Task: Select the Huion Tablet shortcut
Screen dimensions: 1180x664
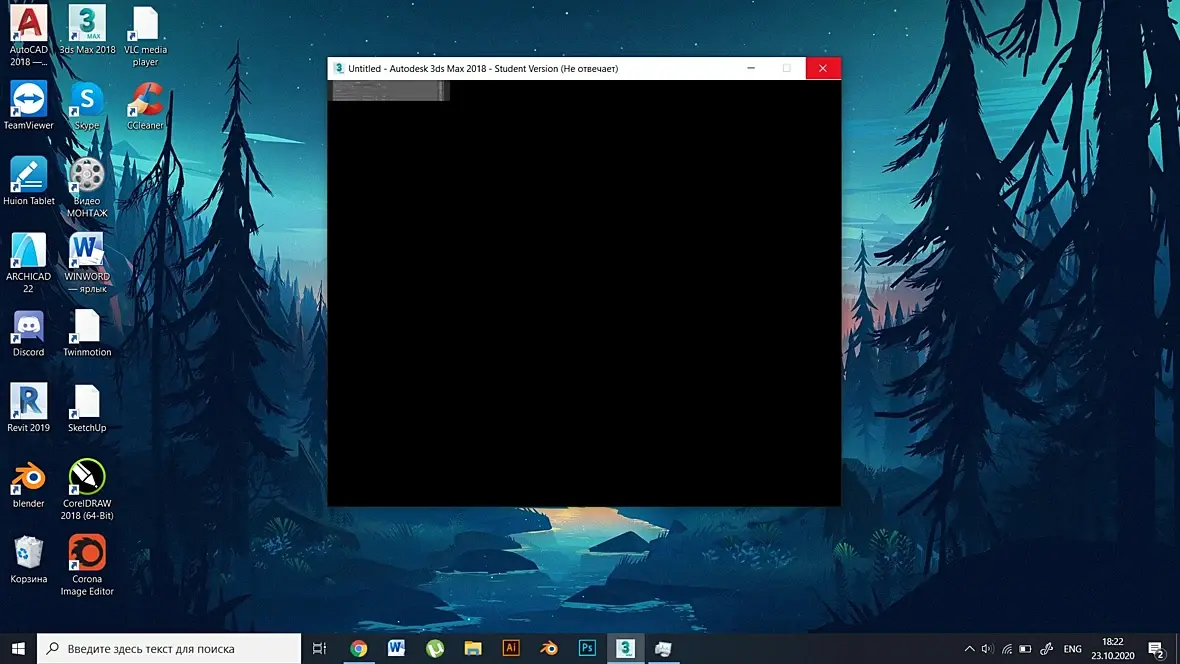Action: [29, 181]
